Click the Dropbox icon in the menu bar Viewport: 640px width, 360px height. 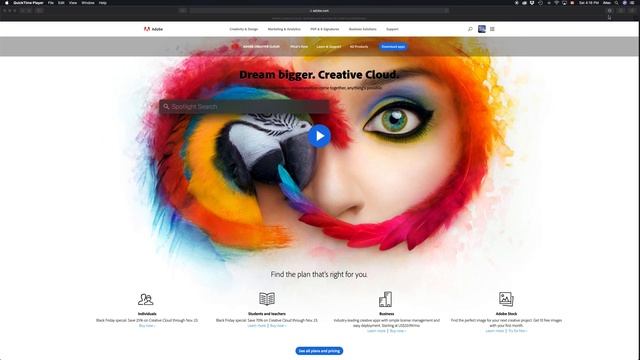coord(532,3)
